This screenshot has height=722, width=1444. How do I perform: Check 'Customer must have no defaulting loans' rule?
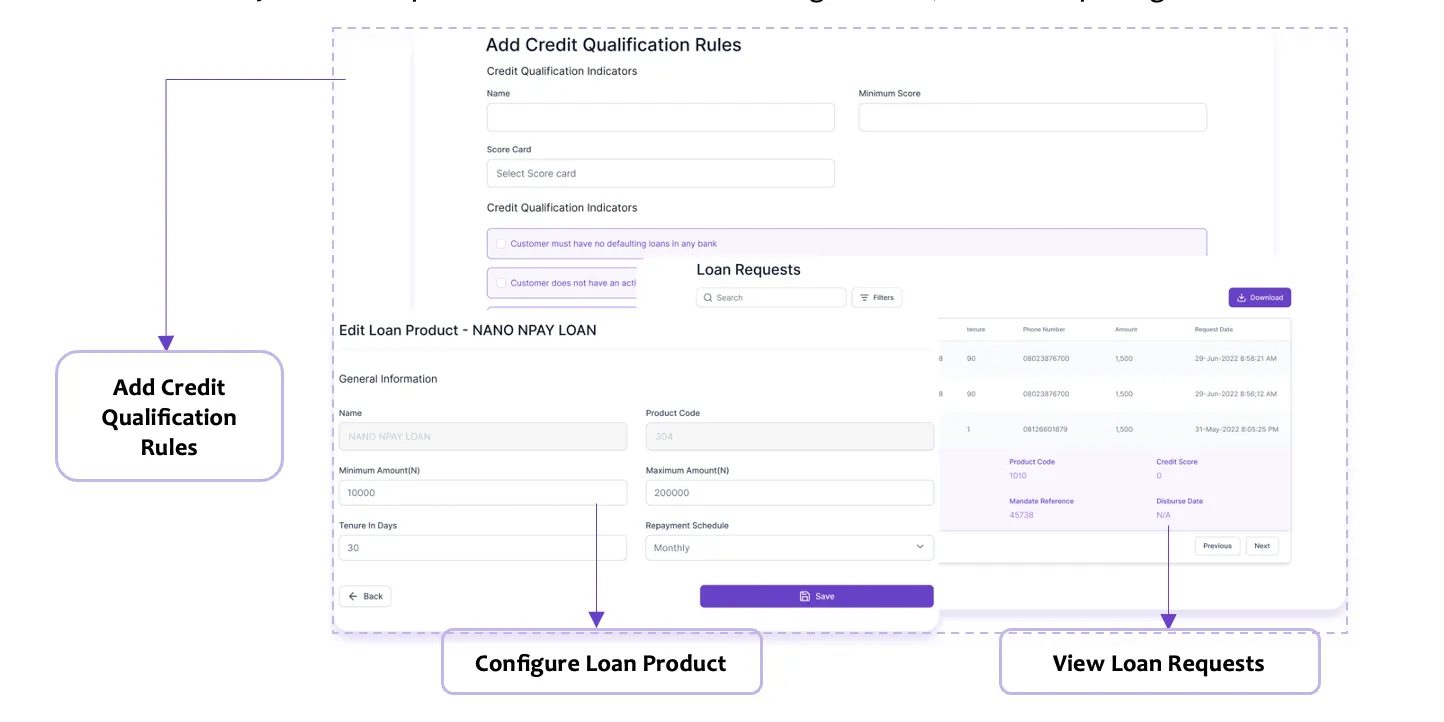[501, 243]
